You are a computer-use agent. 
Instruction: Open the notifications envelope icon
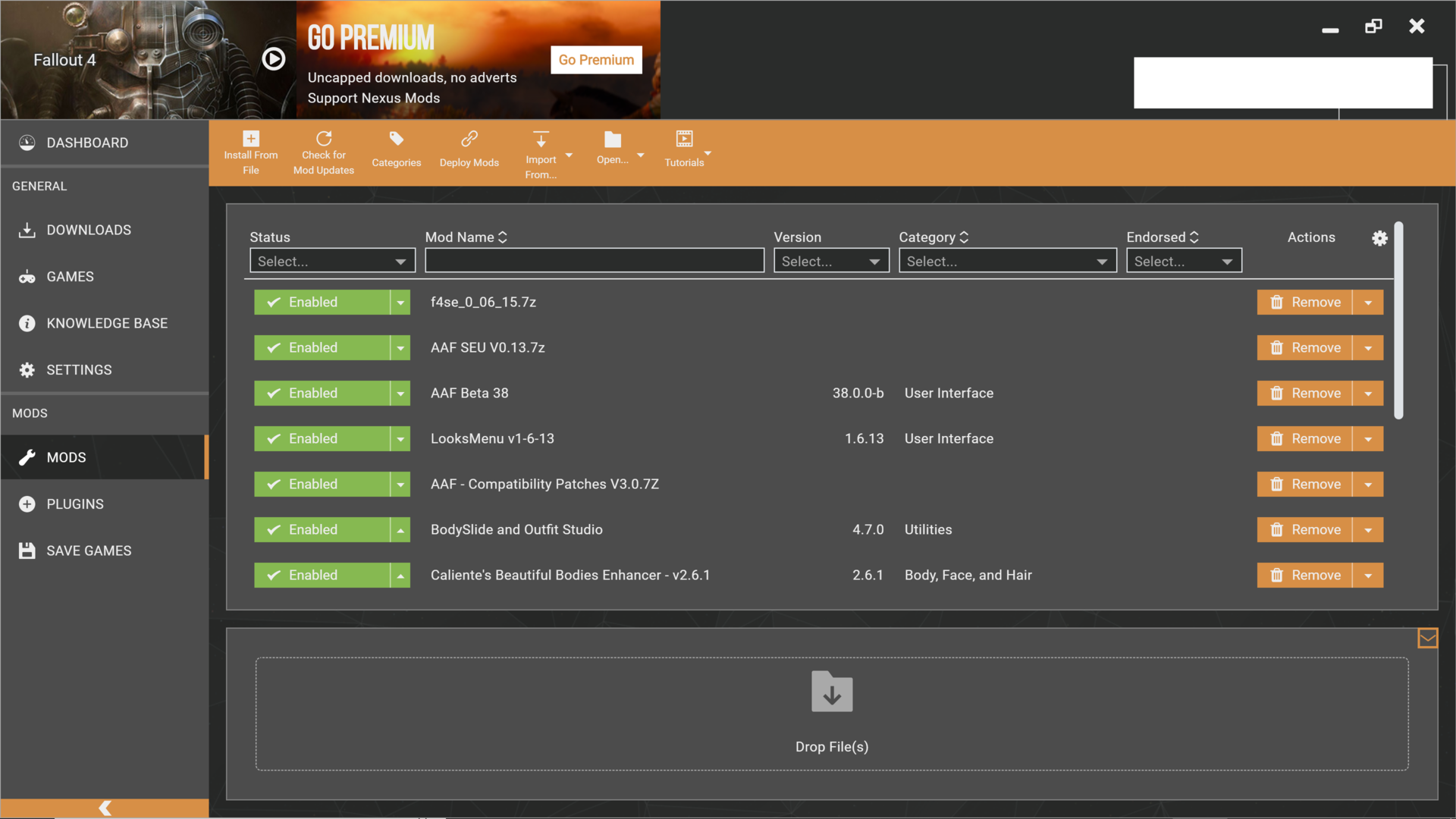[x=1428, y=639]
